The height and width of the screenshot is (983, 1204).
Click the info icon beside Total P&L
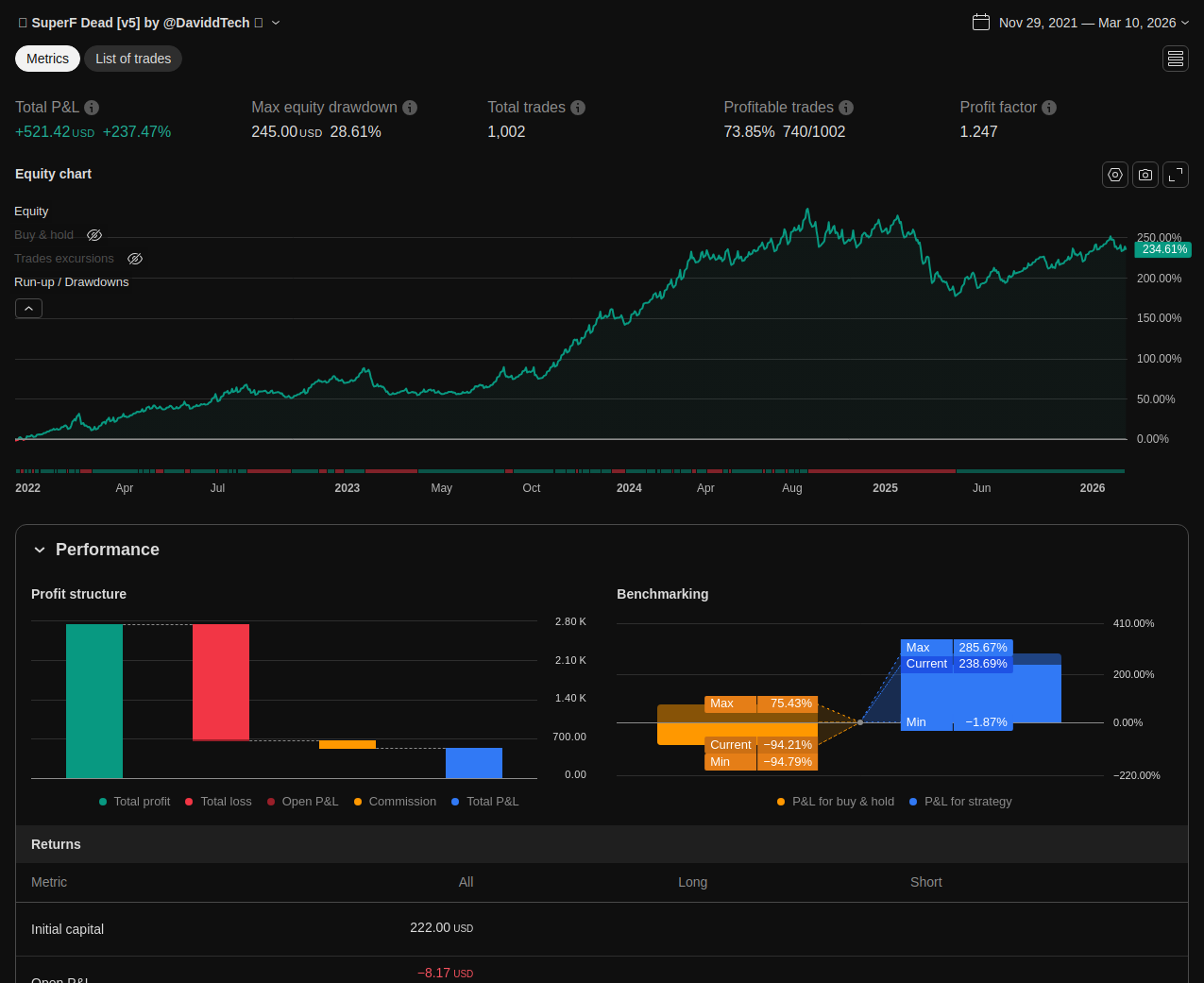tap(92, 108)
